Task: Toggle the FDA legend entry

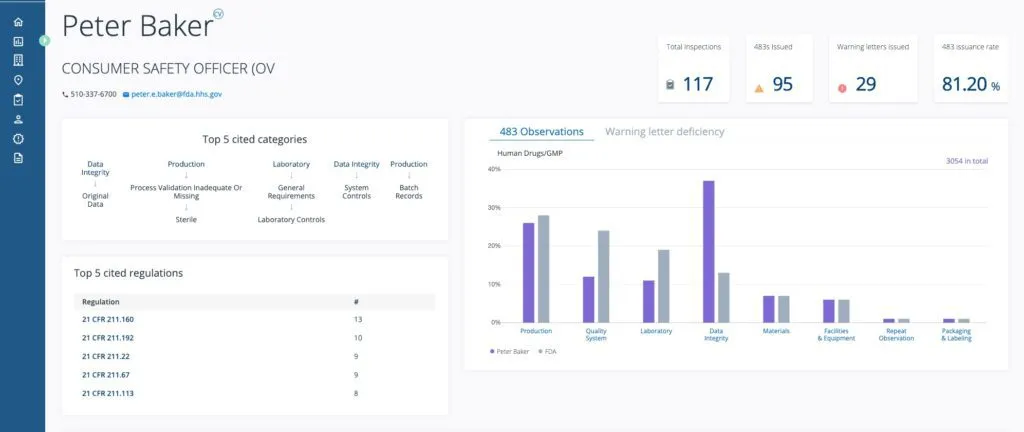Action: (x=547, y=351)
